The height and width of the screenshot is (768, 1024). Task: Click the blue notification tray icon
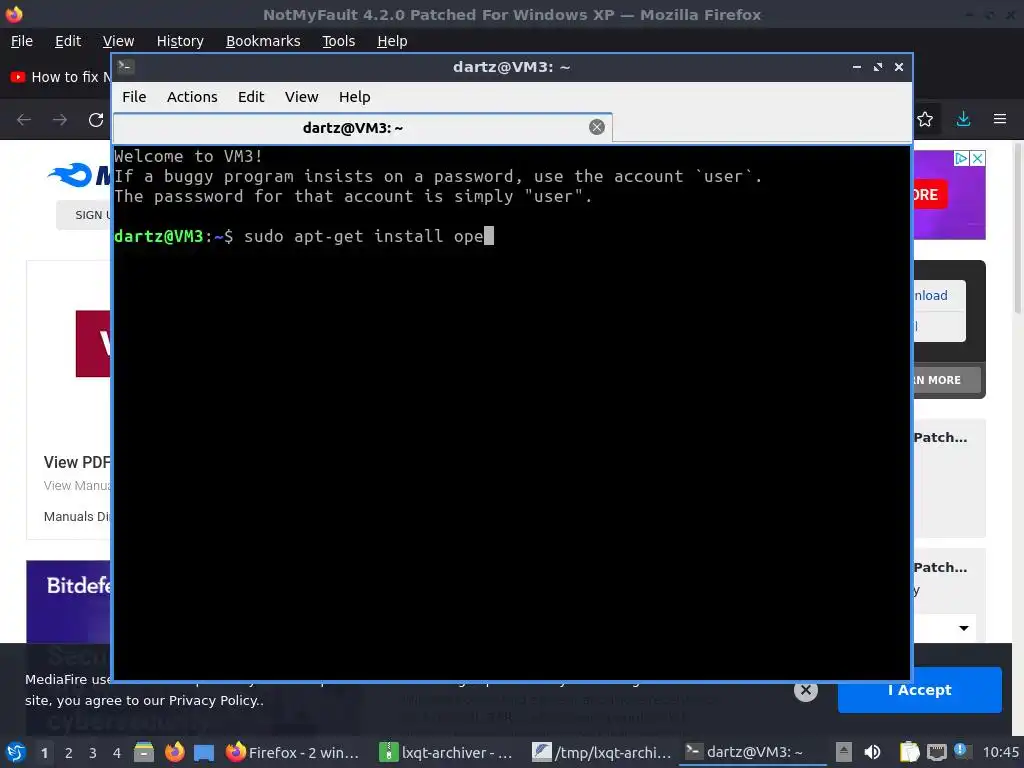click(x=961, y=750)
